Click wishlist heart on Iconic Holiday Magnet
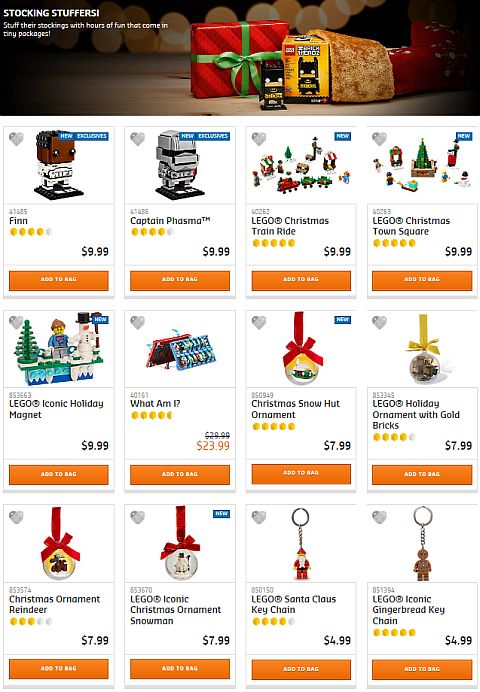Screen dimensions: 480x692 pyautogui.click(x=16, y=323)
